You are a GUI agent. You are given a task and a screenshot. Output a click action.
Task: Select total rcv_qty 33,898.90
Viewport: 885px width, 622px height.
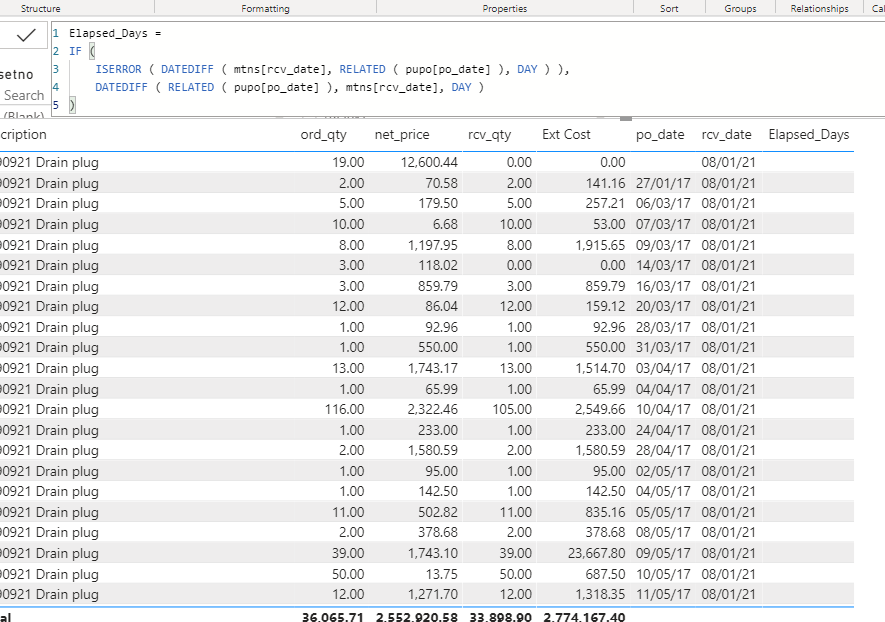click(501, 617)
